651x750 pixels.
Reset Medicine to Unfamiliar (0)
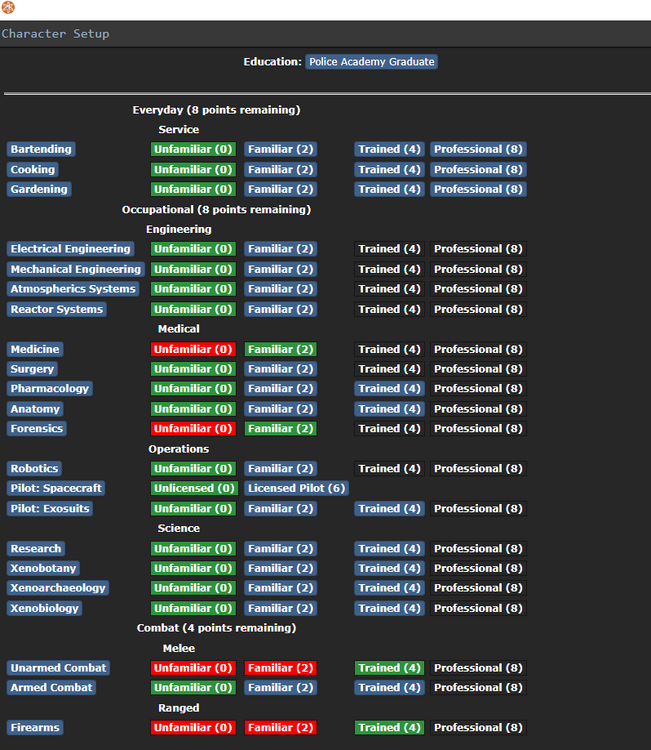[193, 349]
